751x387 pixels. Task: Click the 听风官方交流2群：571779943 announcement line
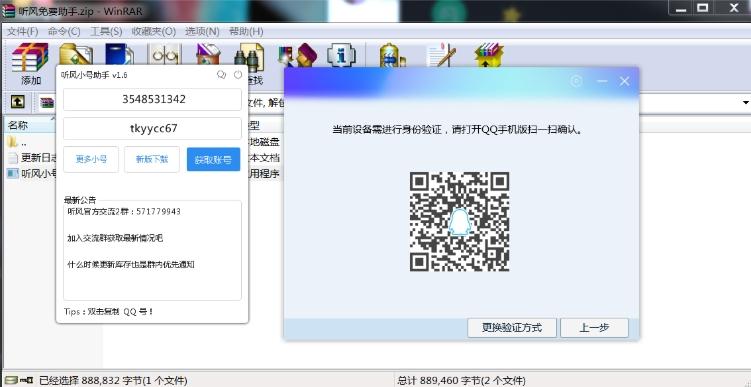pos(124,211)
